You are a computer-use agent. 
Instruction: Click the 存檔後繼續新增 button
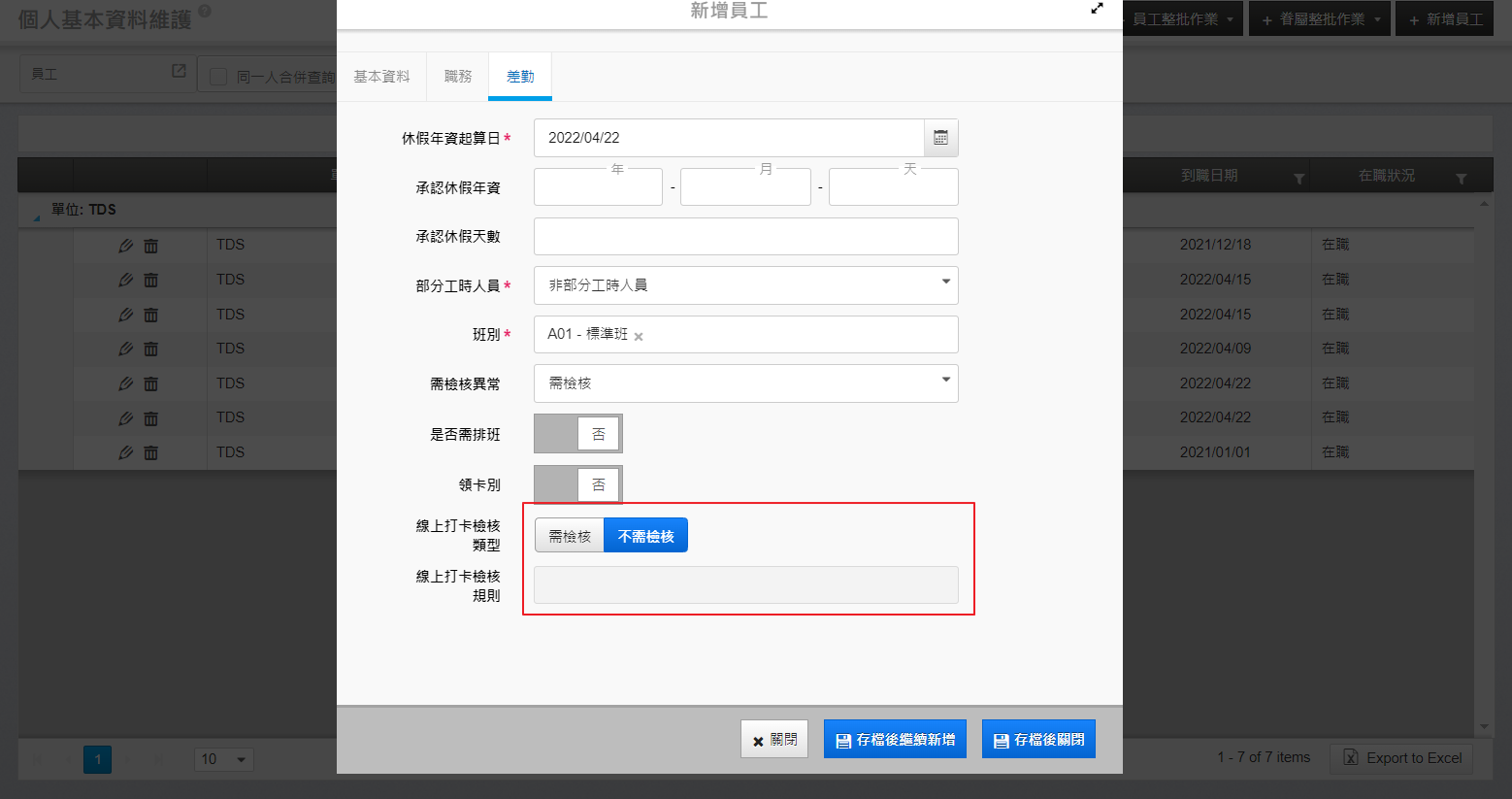point(895,740)
